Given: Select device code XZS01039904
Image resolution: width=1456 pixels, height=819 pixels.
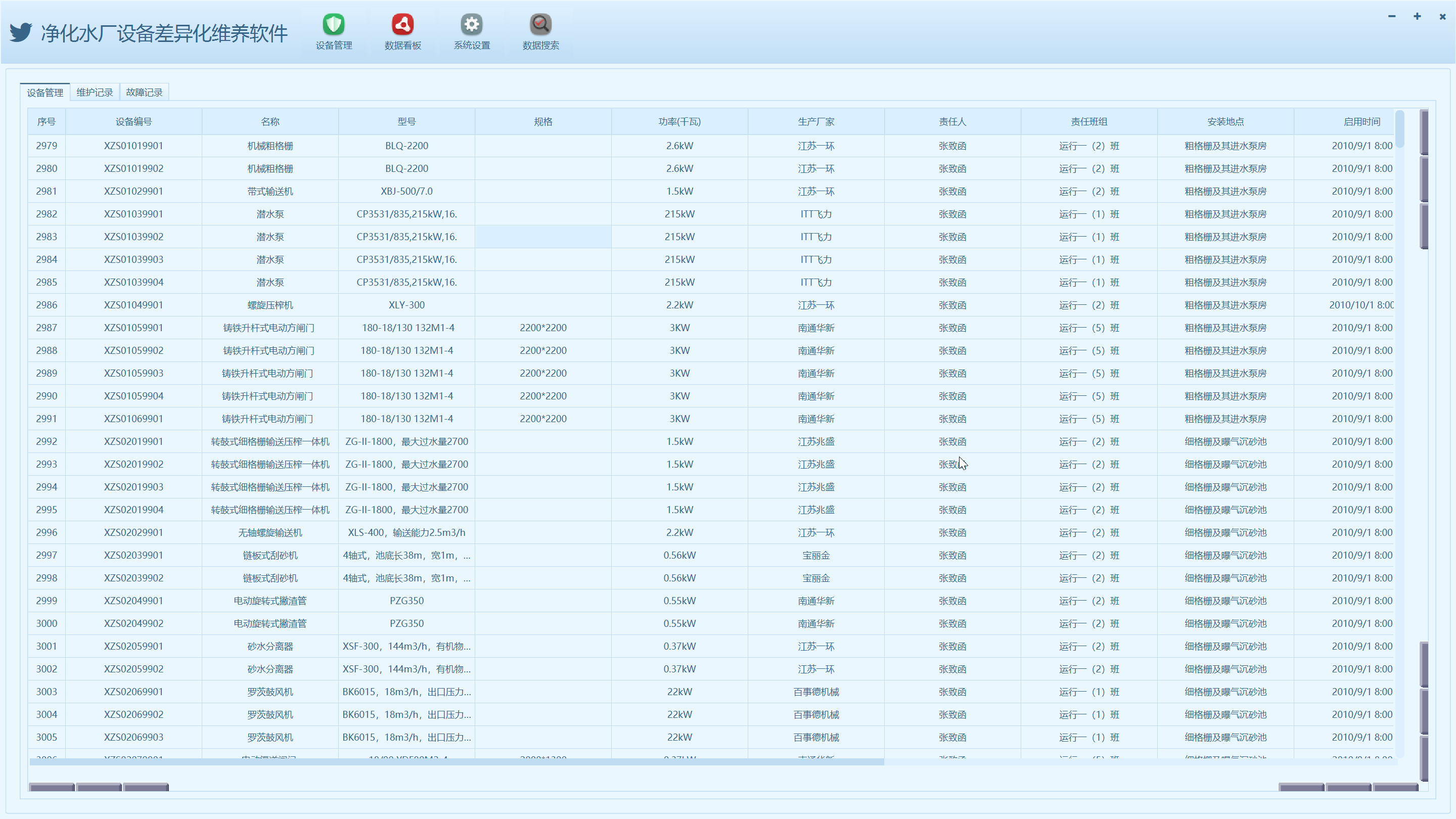Looking at the screenshot, I should tap(133, 282).
